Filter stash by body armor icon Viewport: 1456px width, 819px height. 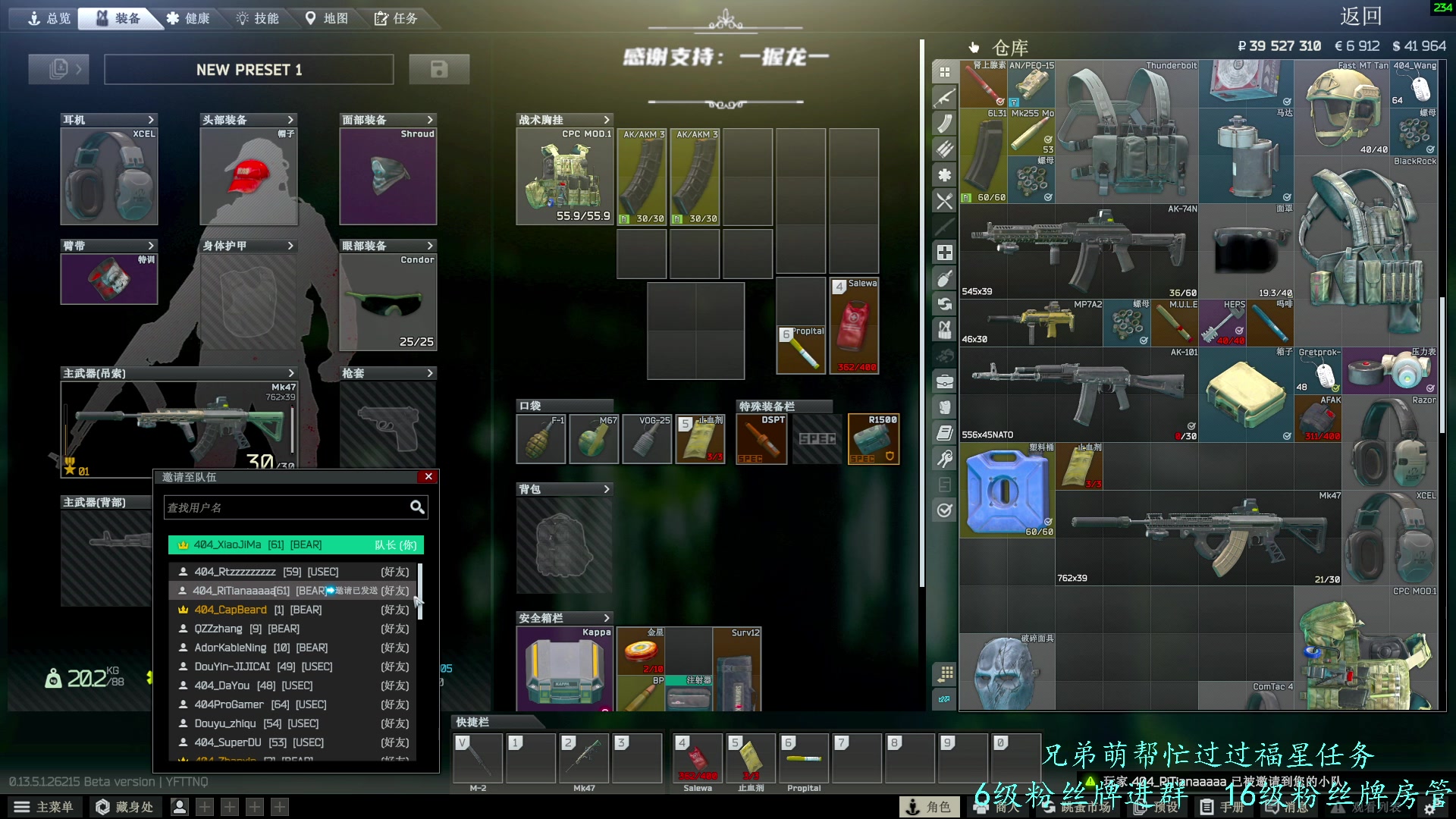[x=944, y=407]
